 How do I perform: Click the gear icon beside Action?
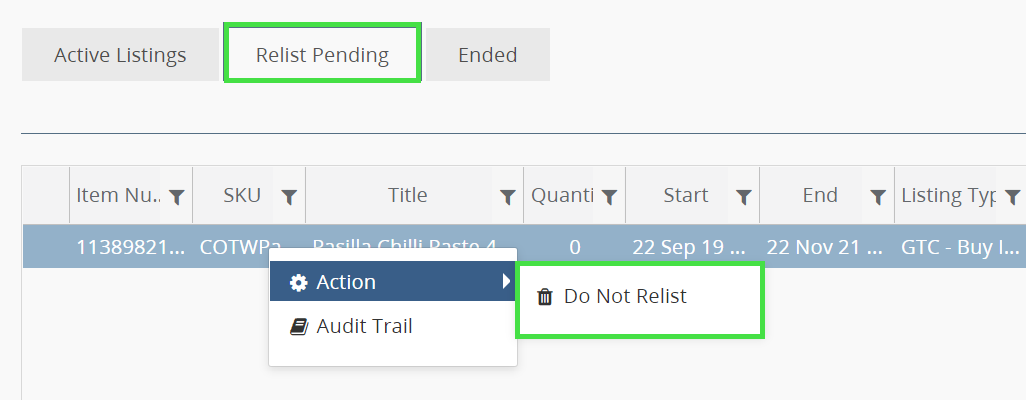[298, 283]
